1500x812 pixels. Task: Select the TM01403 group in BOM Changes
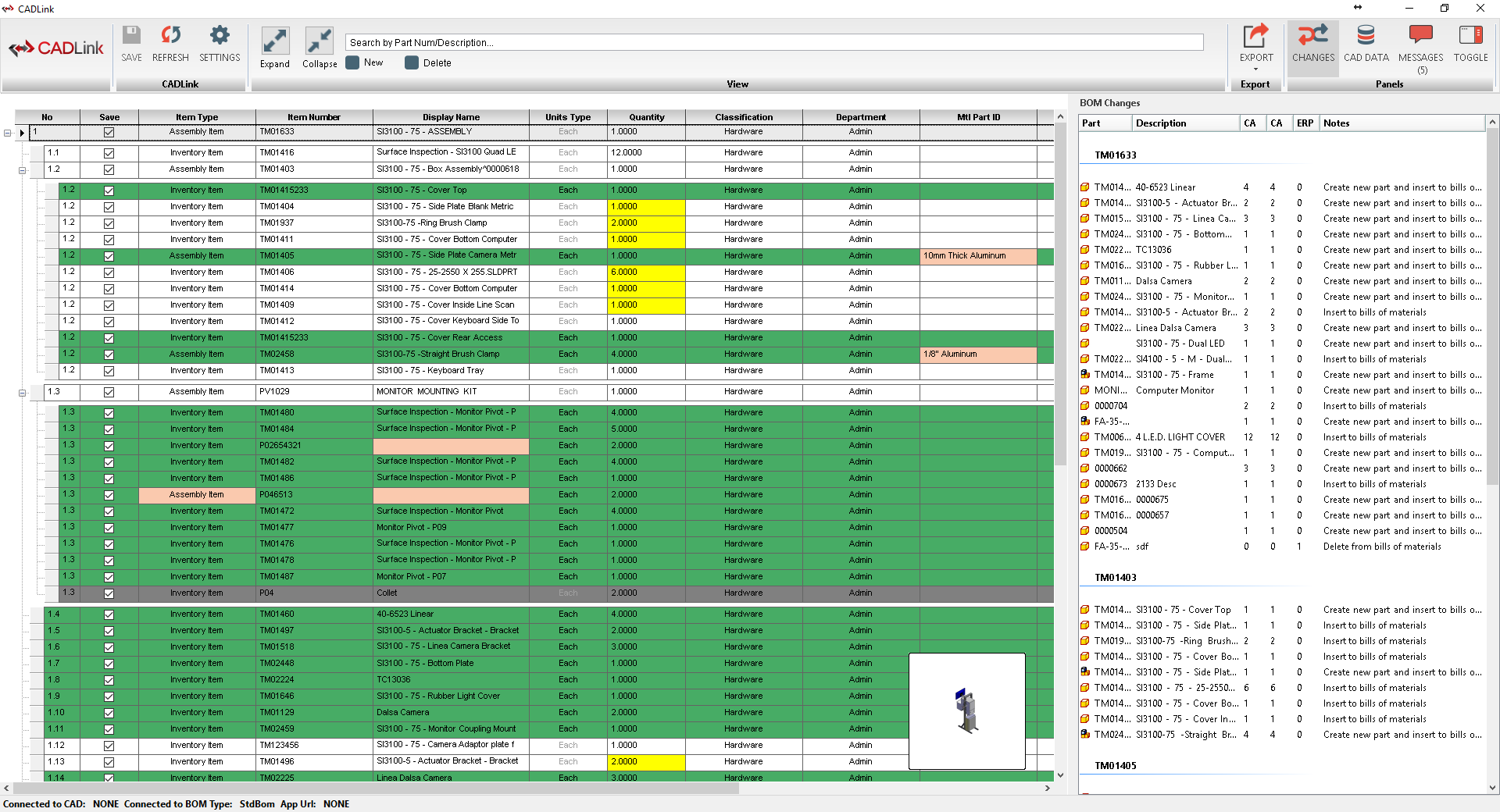pyautogui.click(x=1116, y=578)
